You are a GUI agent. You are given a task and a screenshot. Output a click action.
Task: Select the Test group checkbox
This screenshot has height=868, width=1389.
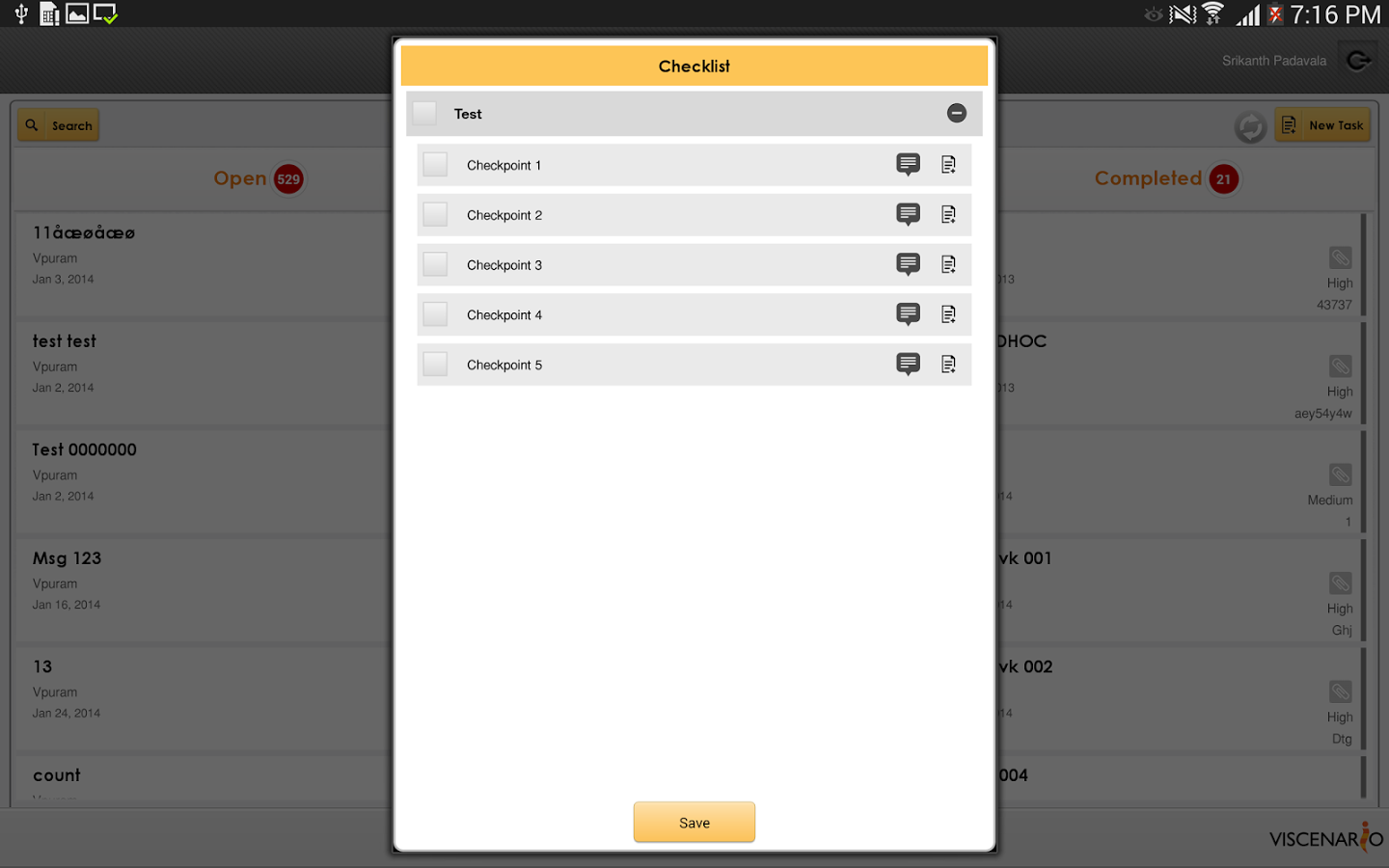coord(424,114)
